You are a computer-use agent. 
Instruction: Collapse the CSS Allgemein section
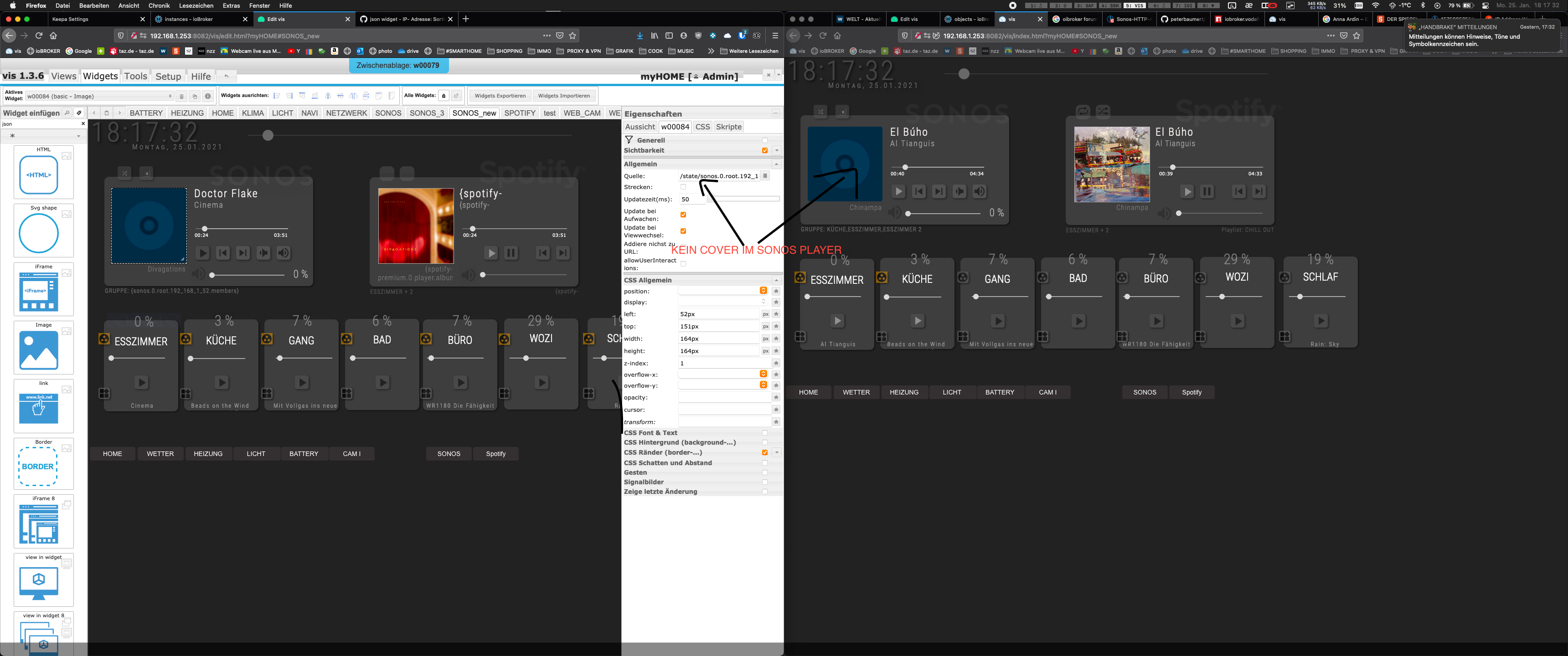pyautogui.click(x=776, y=281)
